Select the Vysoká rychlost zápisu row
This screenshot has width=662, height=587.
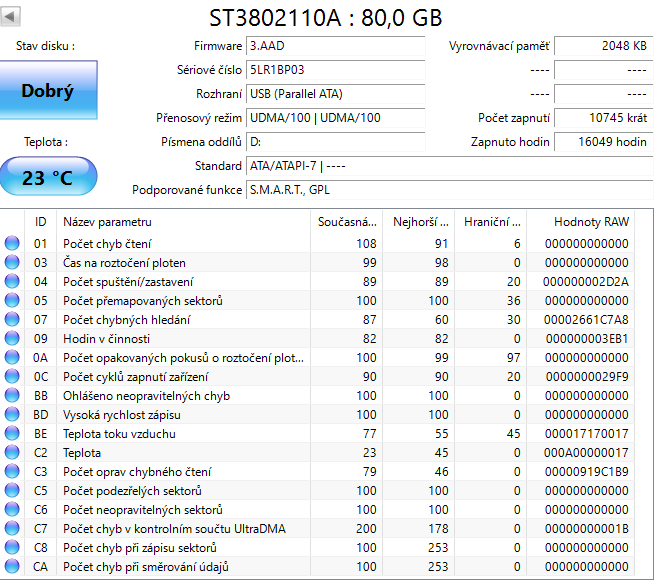pos(317,415)
